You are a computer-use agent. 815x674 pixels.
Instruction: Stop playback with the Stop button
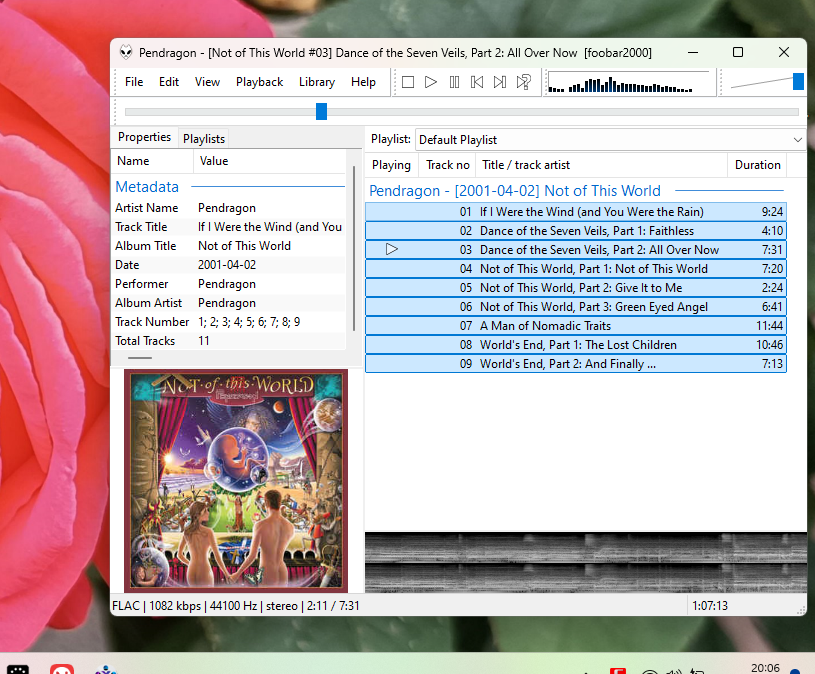tap(408, 82)
